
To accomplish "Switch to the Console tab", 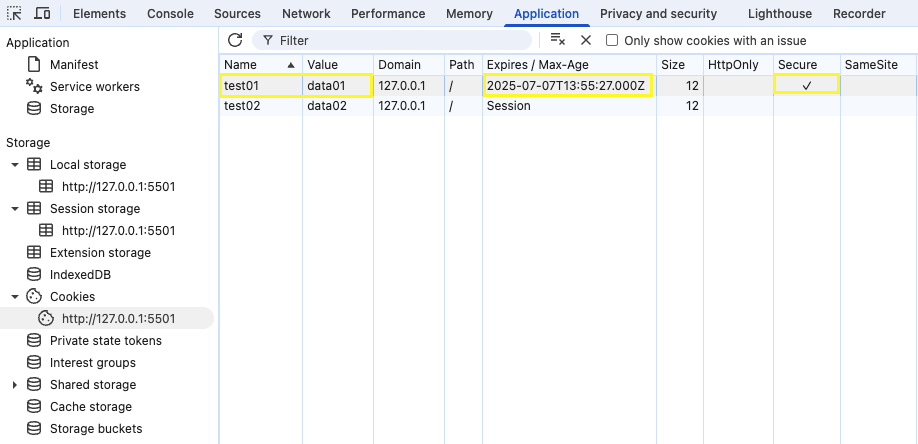I will (x=170, y=14).
